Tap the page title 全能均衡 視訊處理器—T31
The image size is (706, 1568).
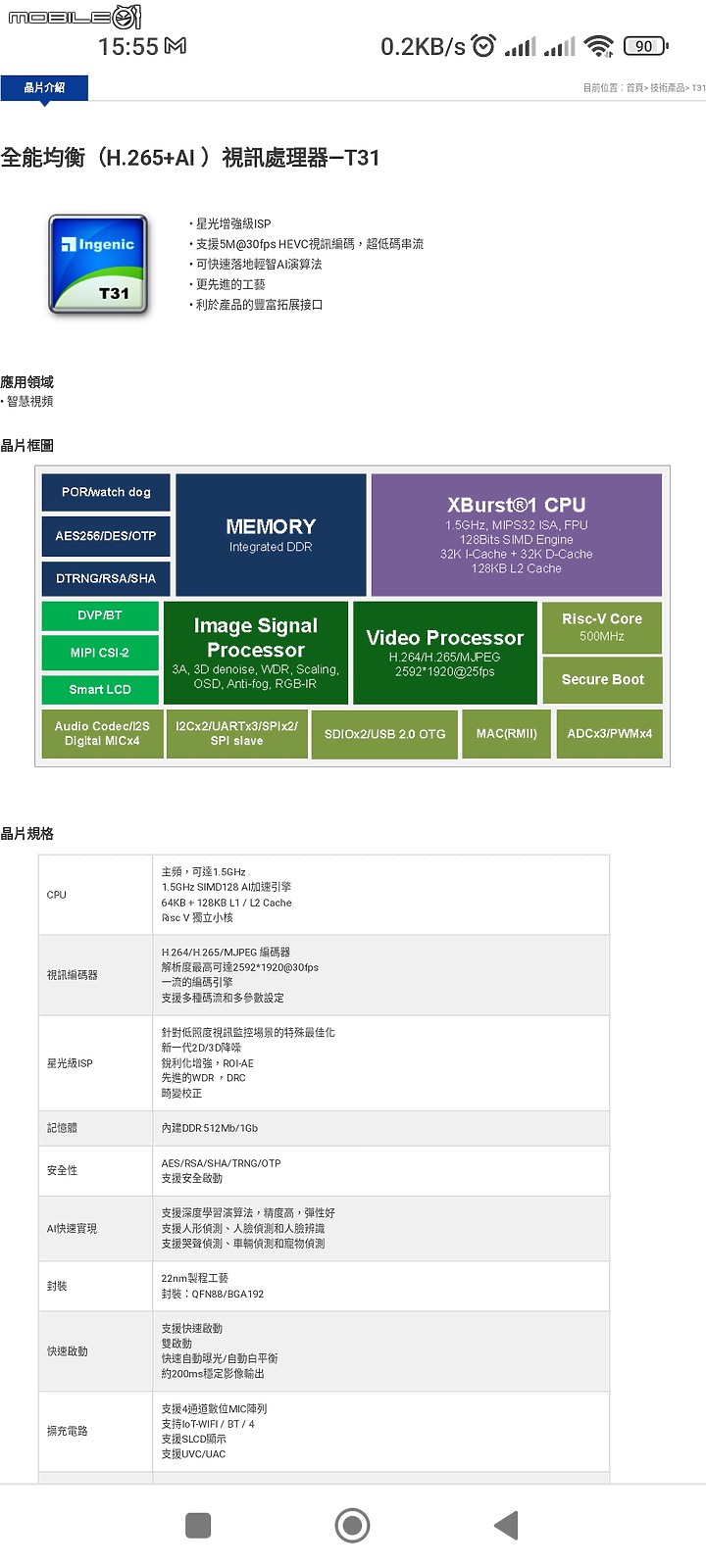[190, 158]
